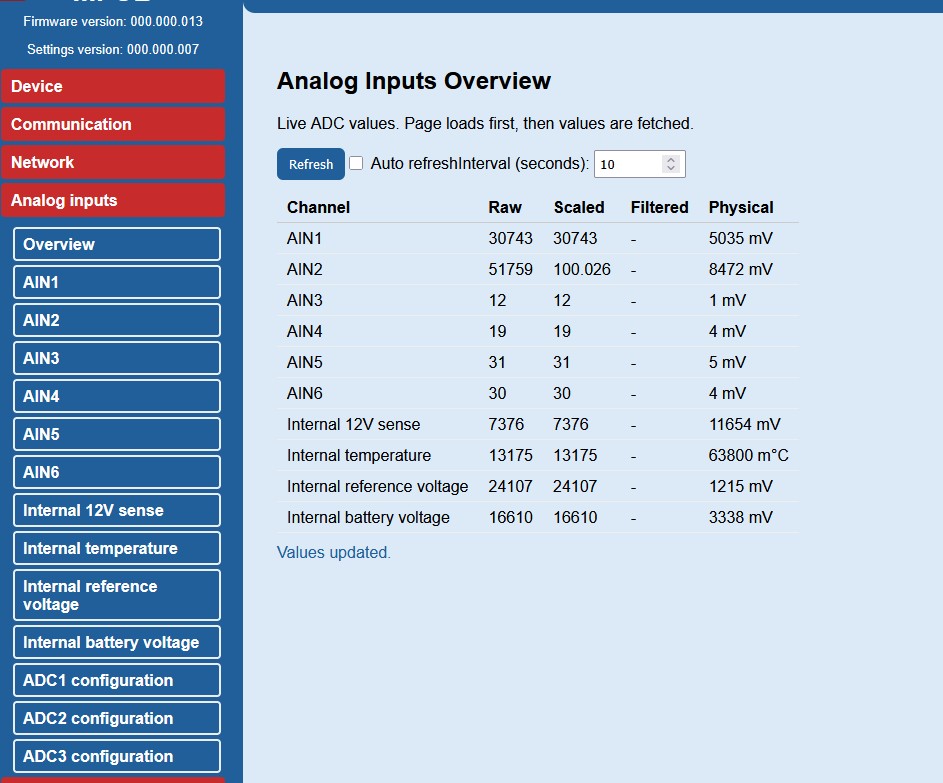Open the AIN1 settings page

pyautogui.click(x=116, y=282)
